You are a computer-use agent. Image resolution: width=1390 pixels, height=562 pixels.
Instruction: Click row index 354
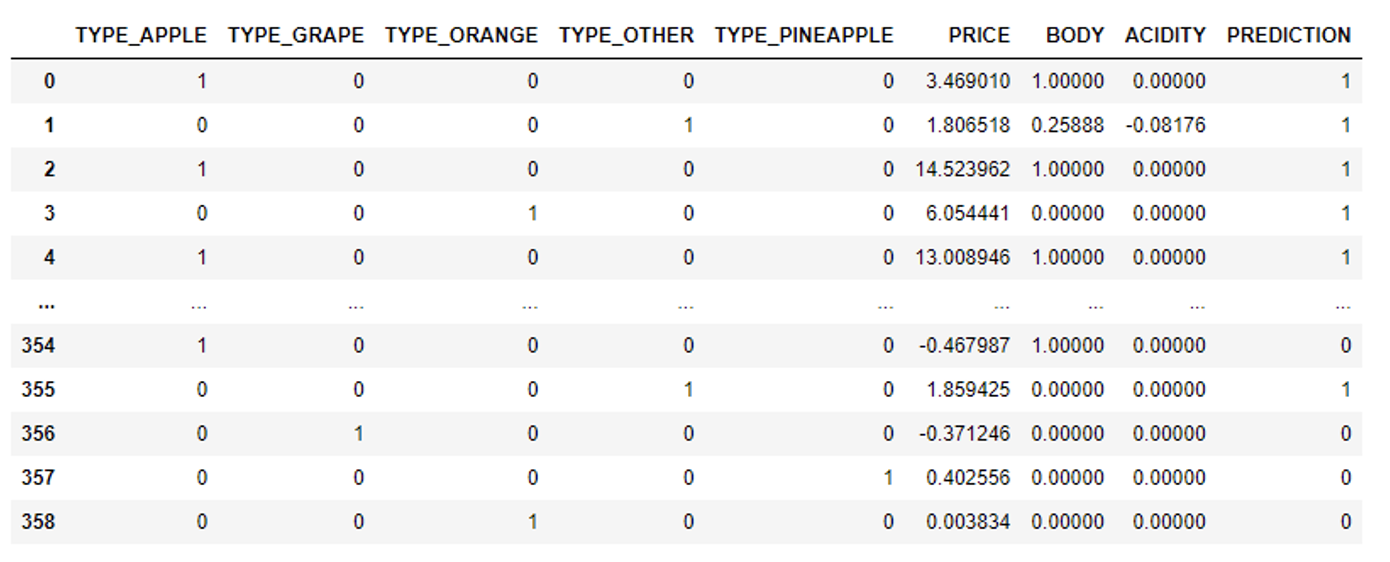pyautogui.click(x=38, y=346)
